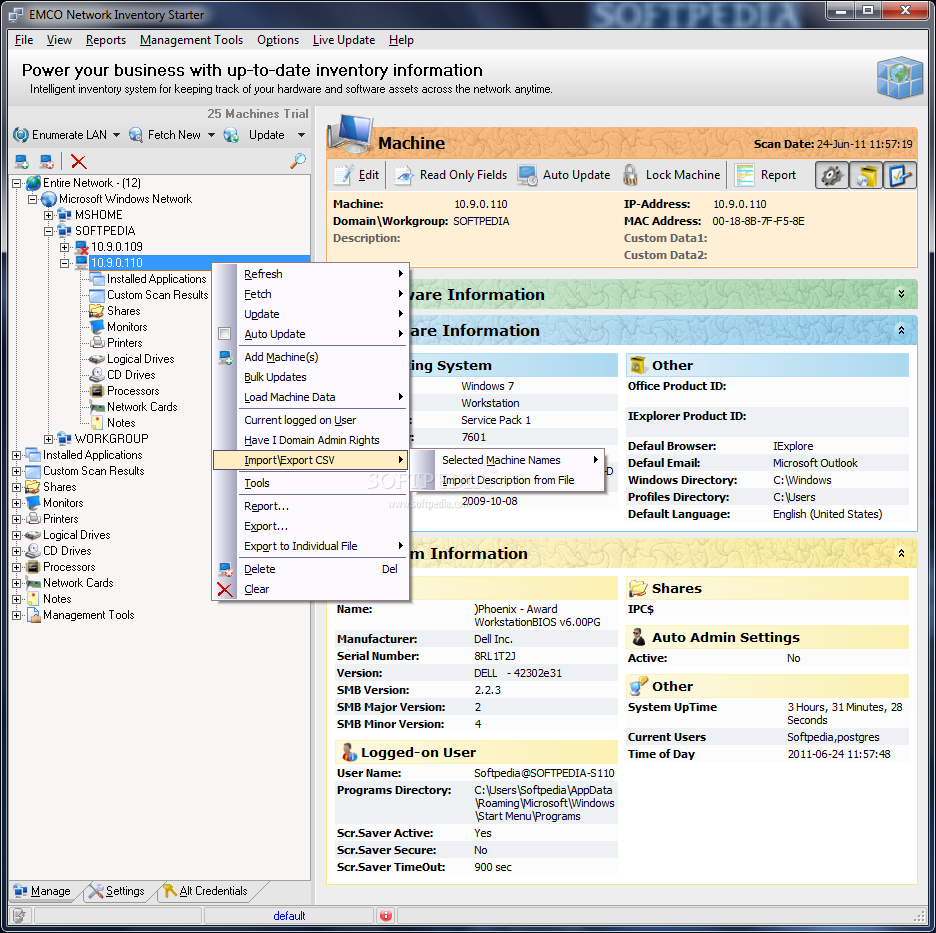936x933 pixels.
Task: Click the Auto Update monitor icon
Action: [527, 175]
